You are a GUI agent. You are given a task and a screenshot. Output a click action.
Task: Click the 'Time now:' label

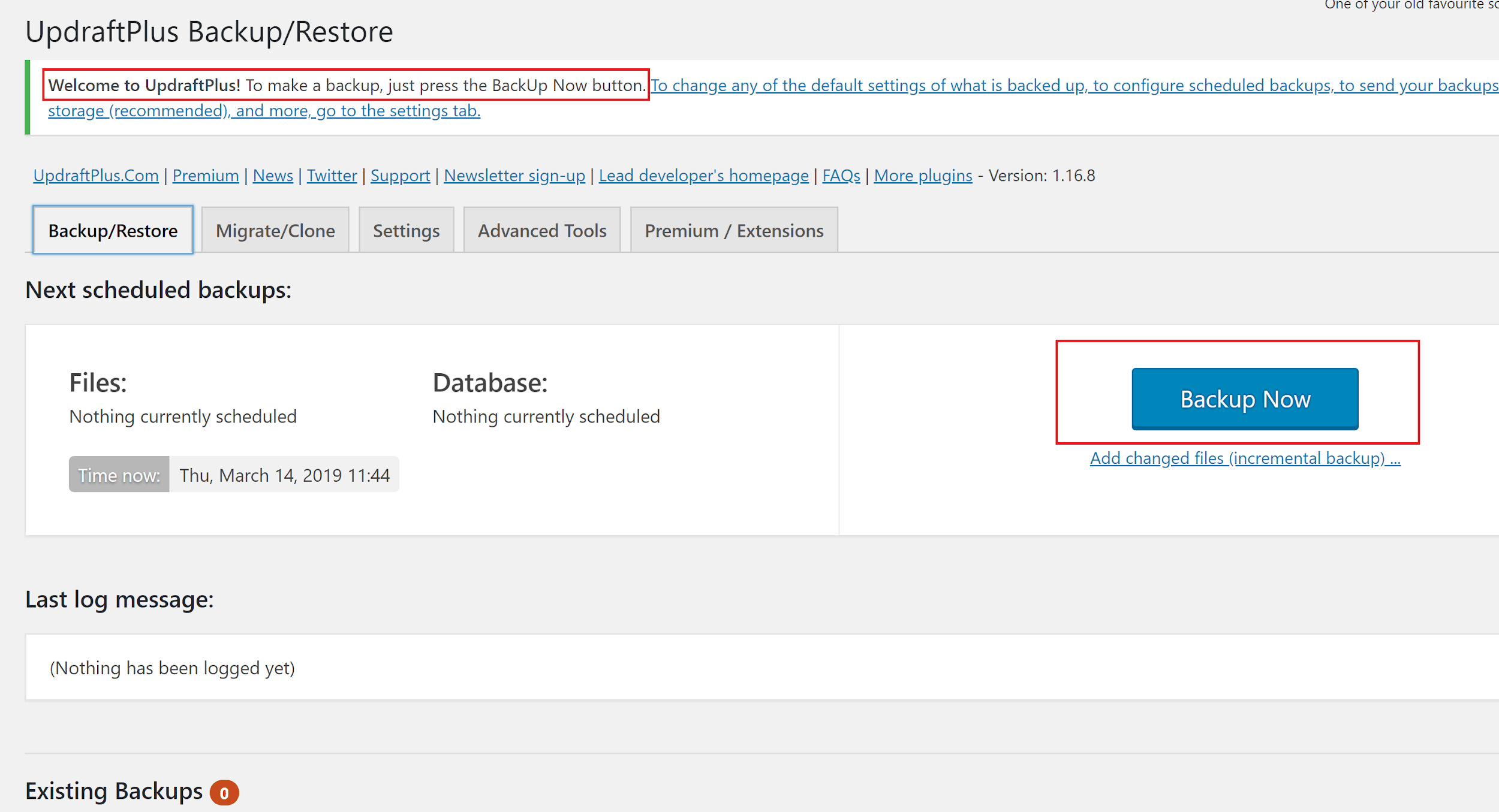119,475
